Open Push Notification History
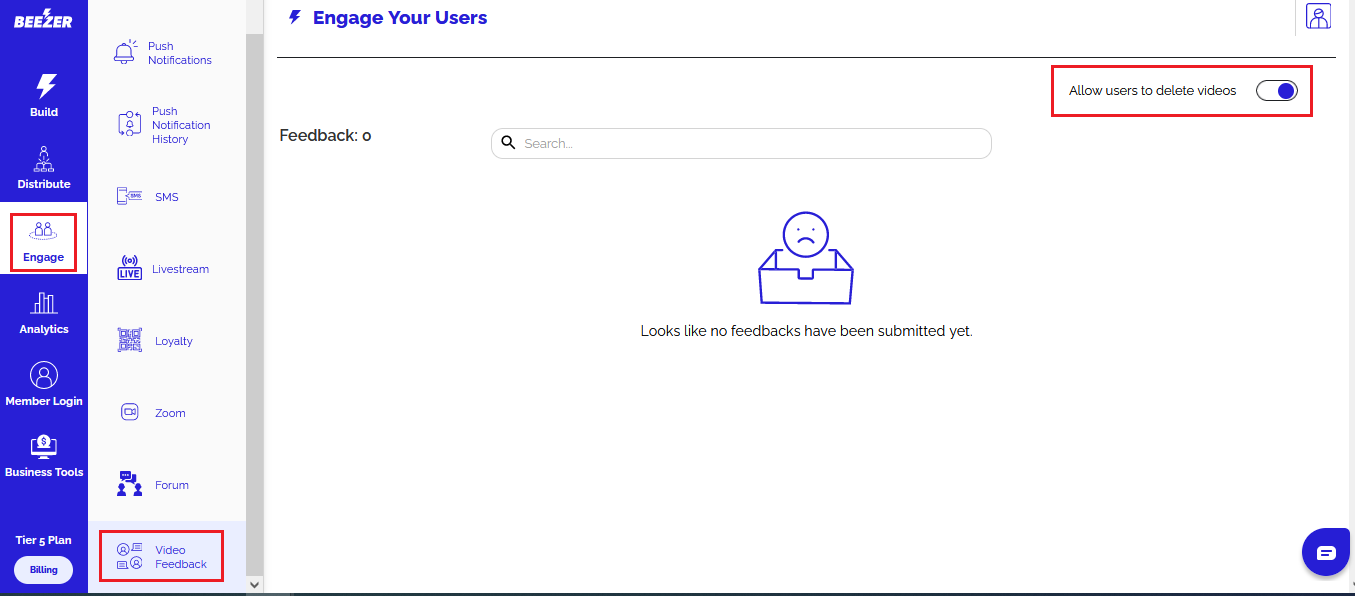The image size is (1355, 596). tap(165, 125)
